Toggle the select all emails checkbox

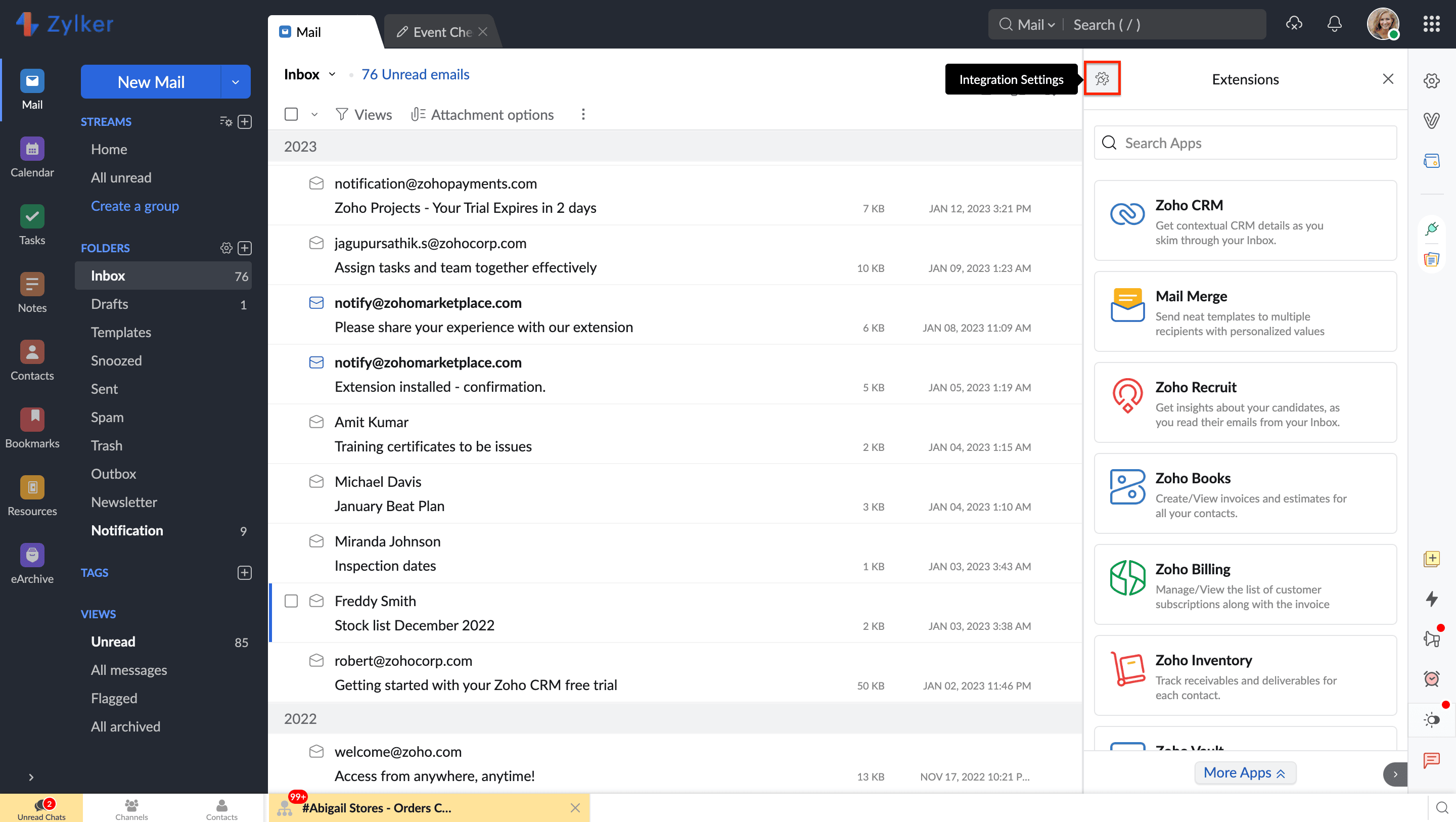point(291,115)
